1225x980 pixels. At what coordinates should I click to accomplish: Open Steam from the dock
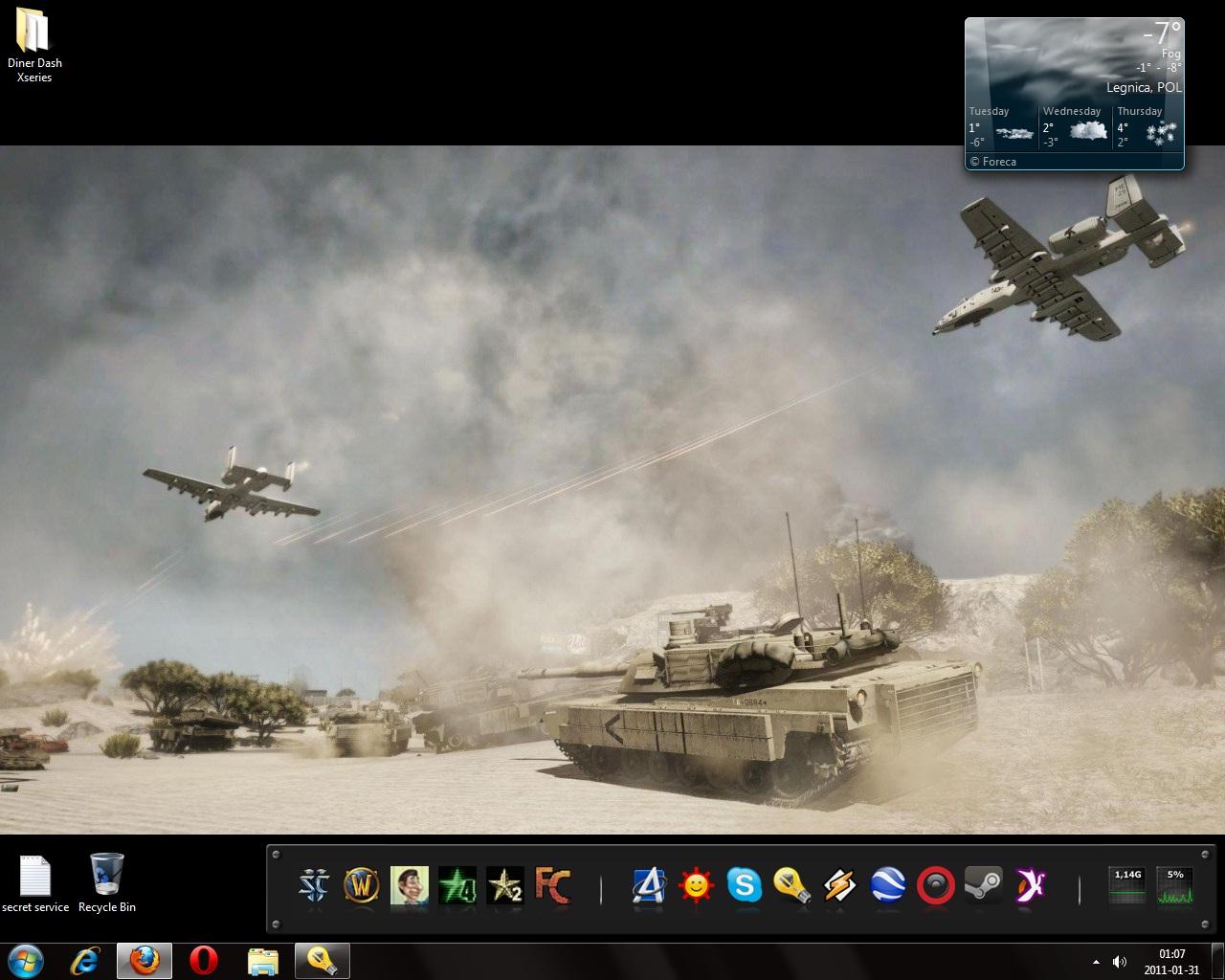coord(984,886)
